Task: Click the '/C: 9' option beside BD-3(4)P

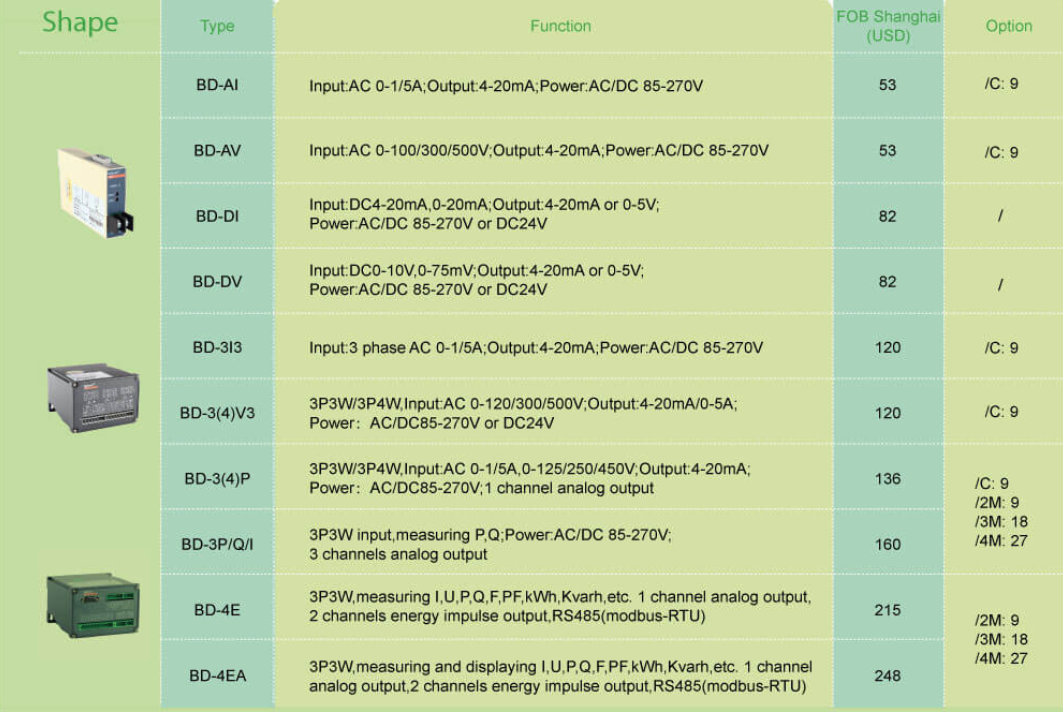Action: click(992, 483)
